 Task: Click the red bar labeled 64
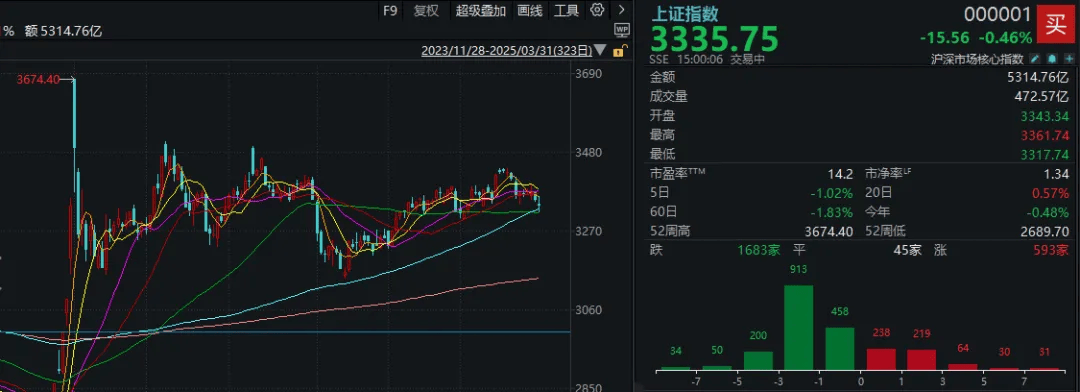(962, 367)
